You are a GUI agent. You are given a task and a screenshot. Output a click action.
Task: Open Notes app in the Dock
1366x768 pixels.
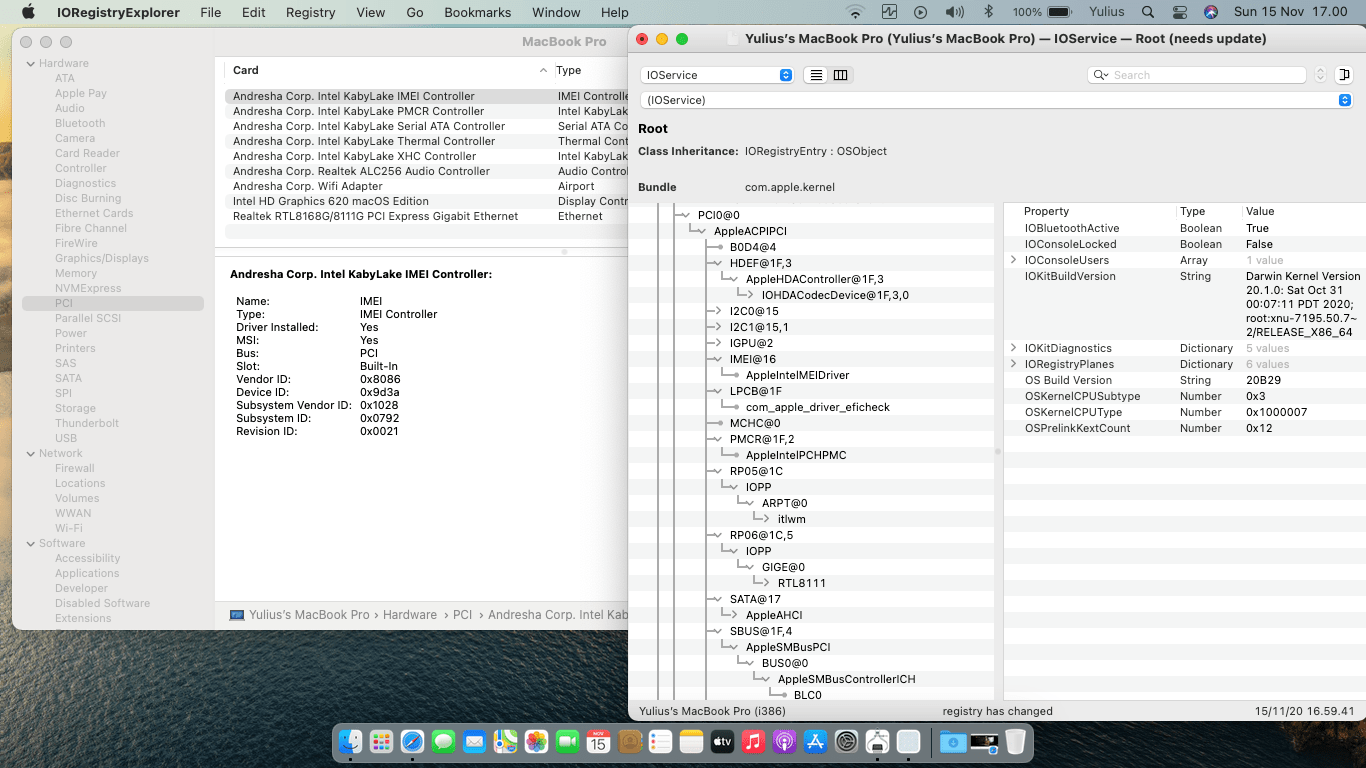pos(691,741)
